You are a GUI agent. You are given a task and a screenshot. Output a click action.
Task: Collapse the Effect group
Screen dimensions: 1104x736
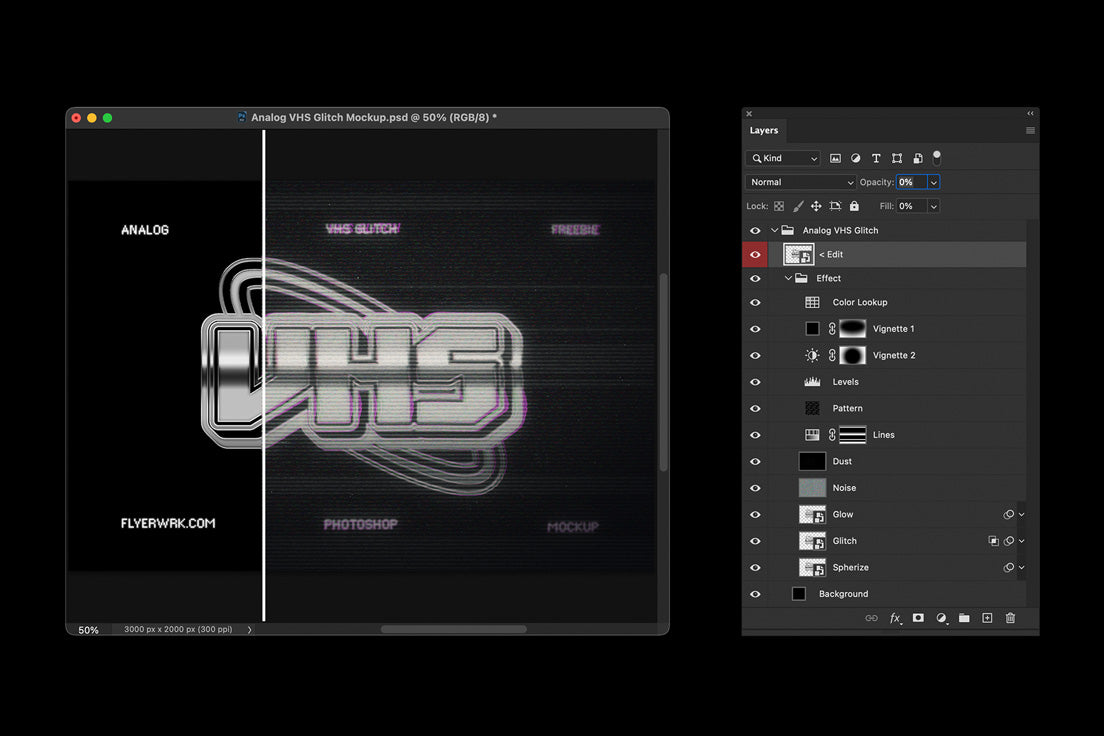click(x=788, y=278)
